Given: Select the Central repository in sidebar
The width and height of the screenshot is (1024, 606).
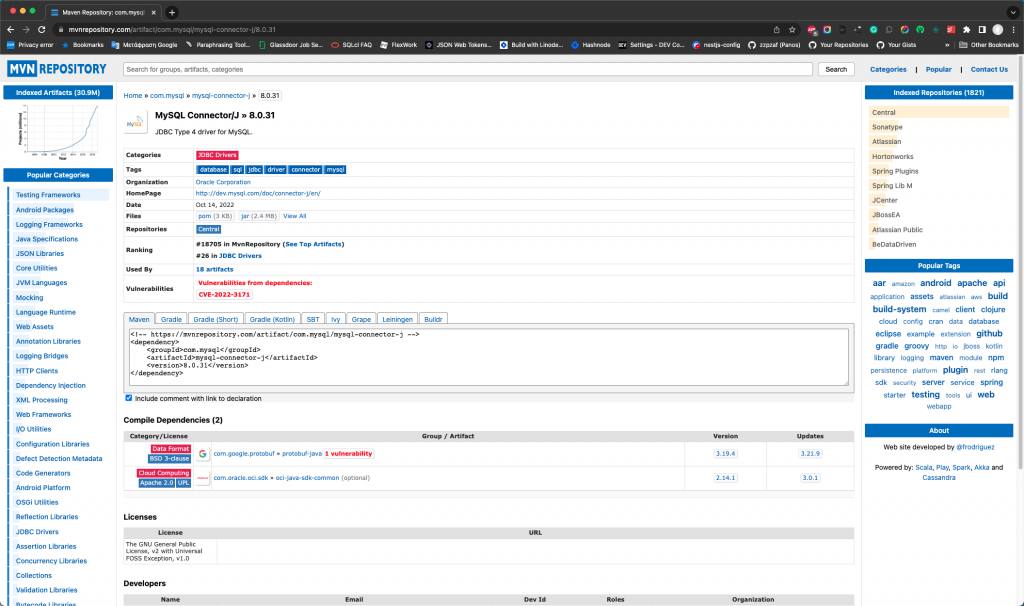Looking at the screenshot, I should click(x=938, y=112).
